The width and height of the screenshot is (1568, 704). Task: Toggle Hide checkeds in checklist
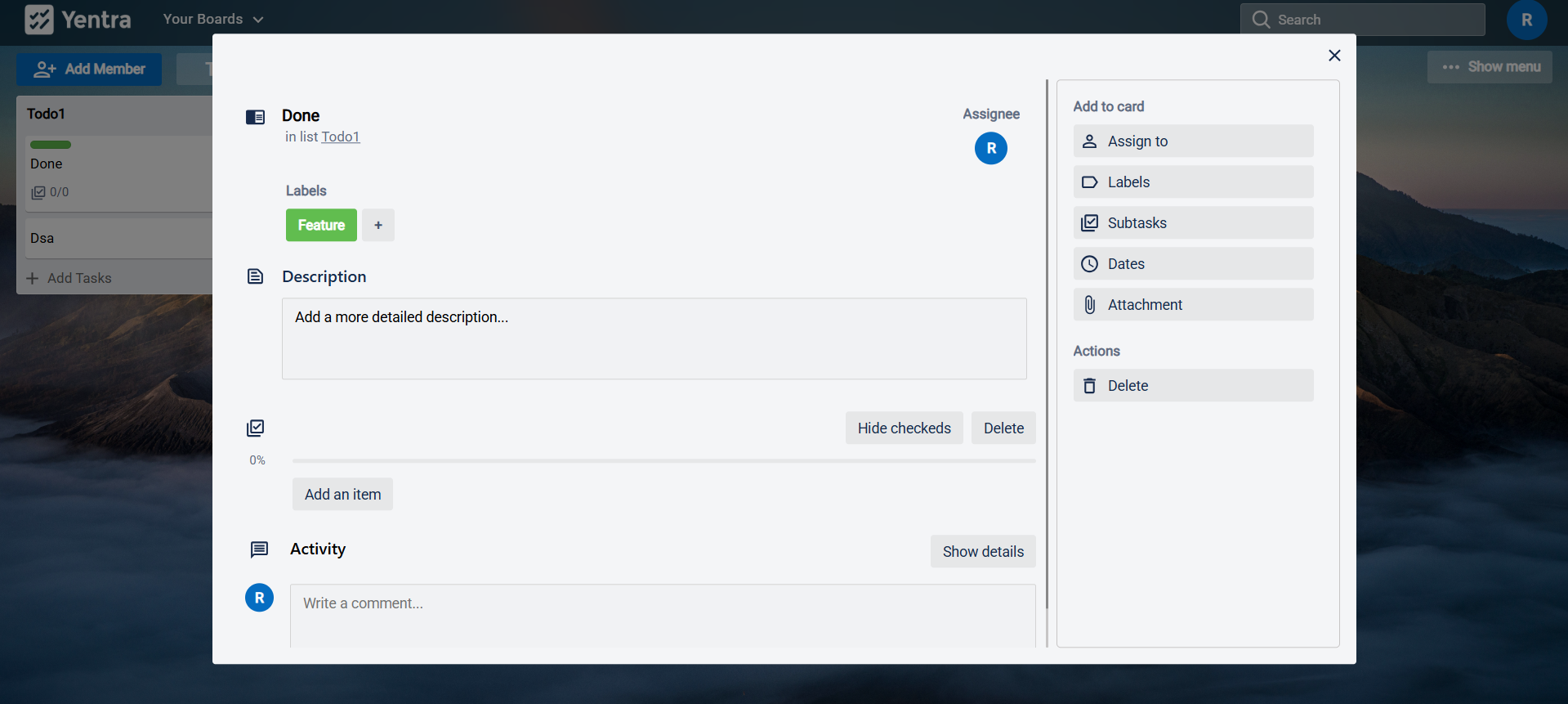coord(904,428)
